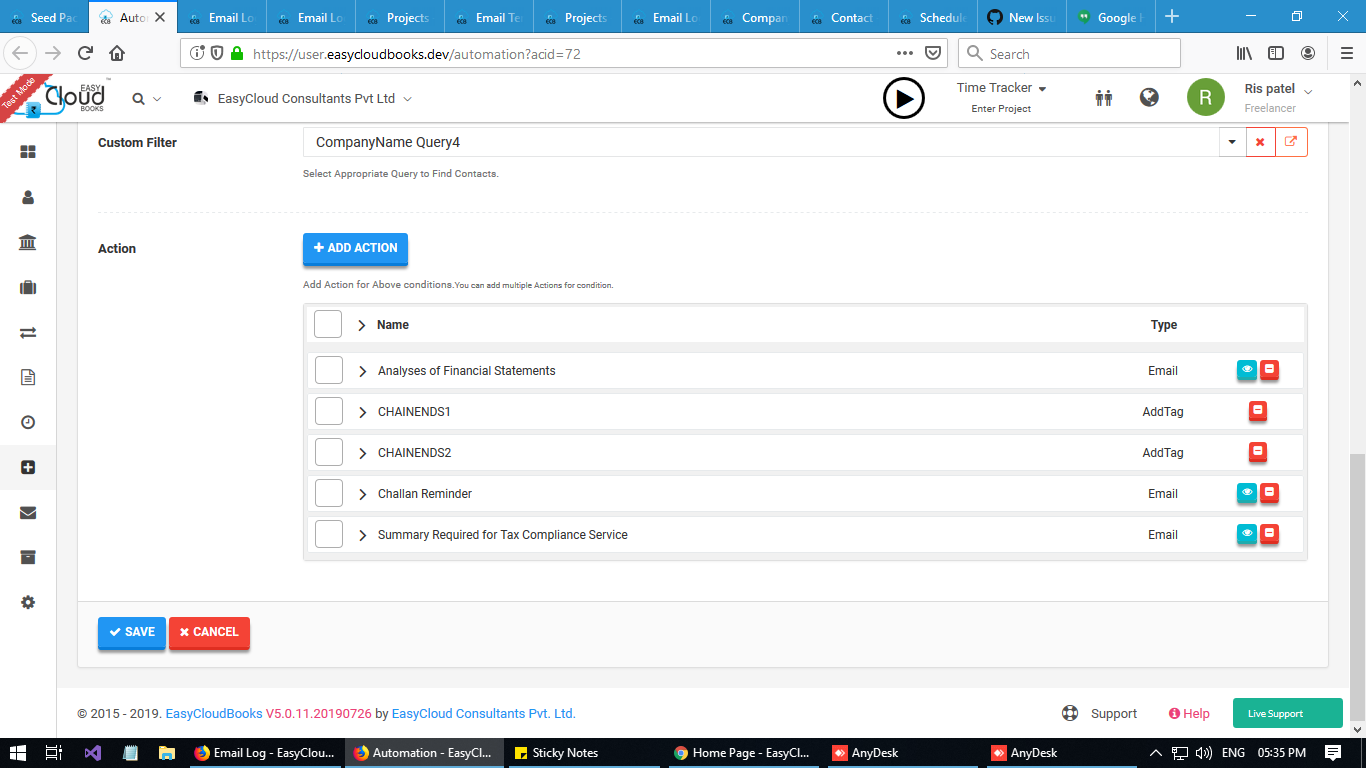Preview the Analyses of Financial Statements email
Image resolution: width=1366 pixels, height=768 pixels.
click(x=1247, y=369)
